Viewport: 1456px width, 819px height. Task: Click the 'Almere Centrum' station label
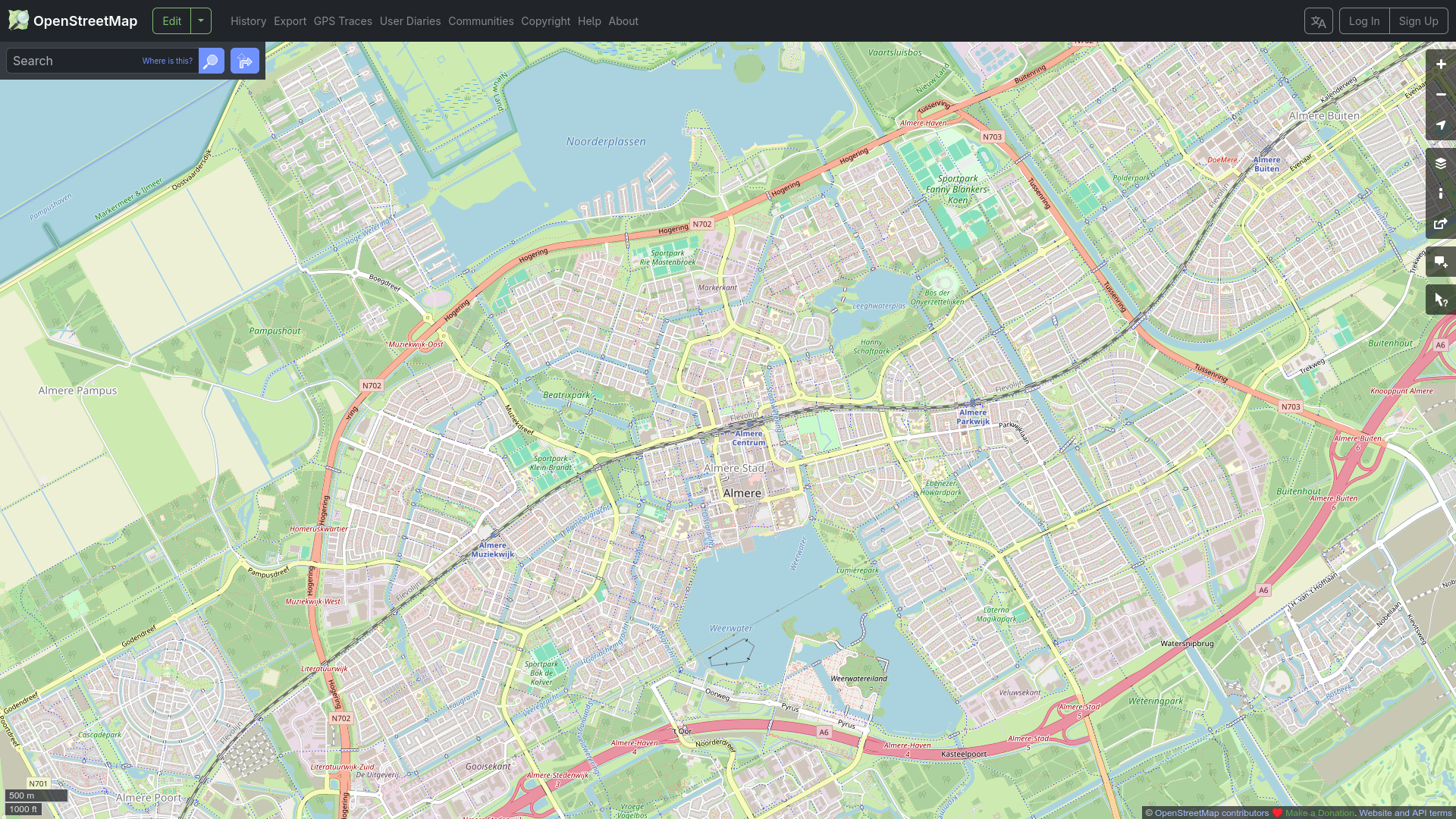tap(748, 438)
